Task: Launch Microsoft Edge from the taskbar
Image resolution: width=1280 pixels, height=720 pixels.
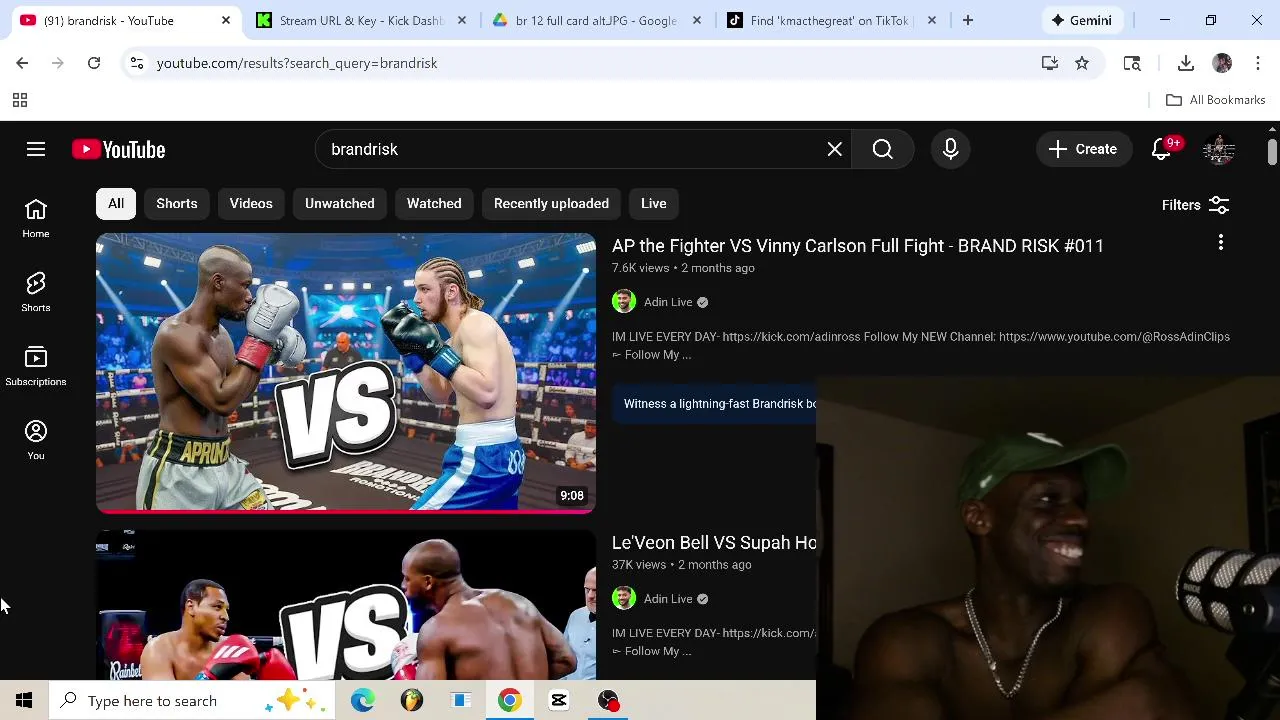Action: (362, 700)
